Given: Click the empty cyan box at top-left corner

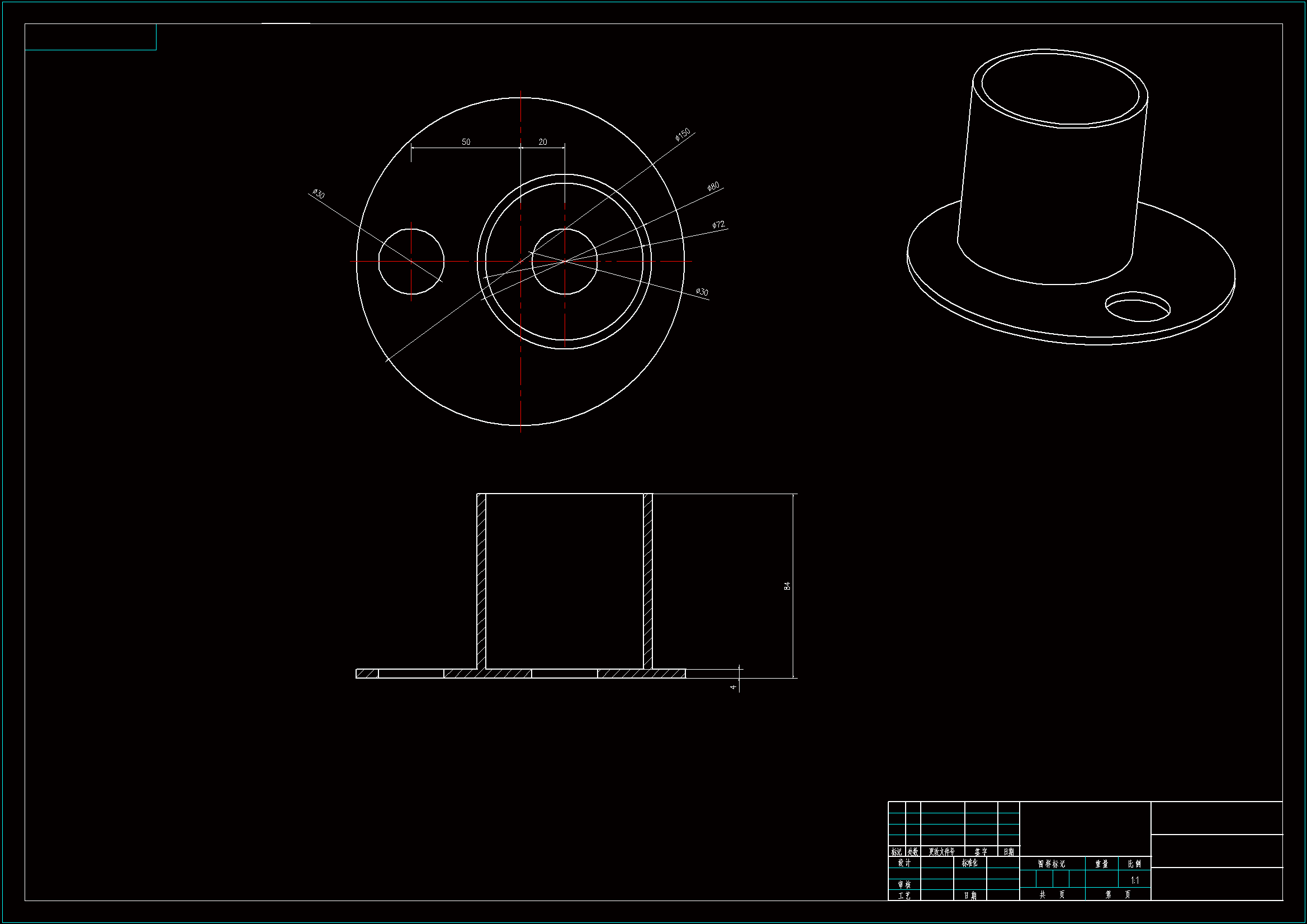Looking at the screenshot, I should click(x=91, y=37).
